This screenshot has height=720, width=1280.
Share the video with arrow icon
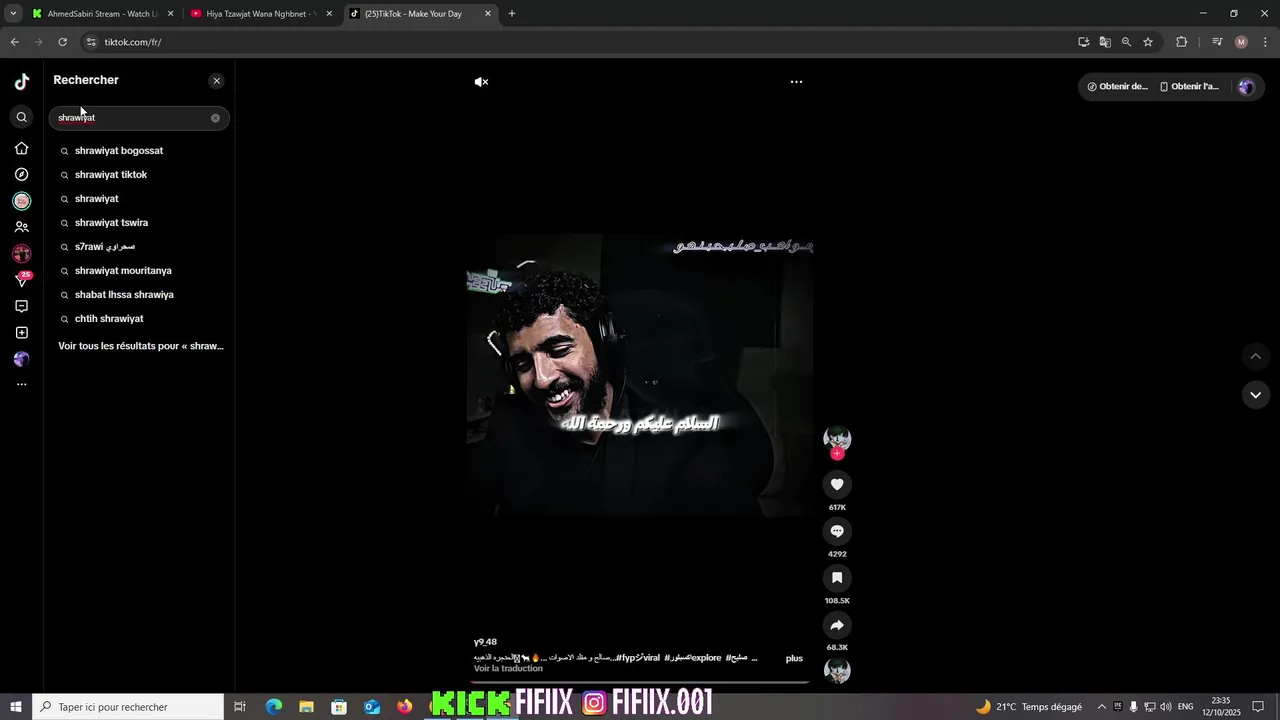(837, 625)
